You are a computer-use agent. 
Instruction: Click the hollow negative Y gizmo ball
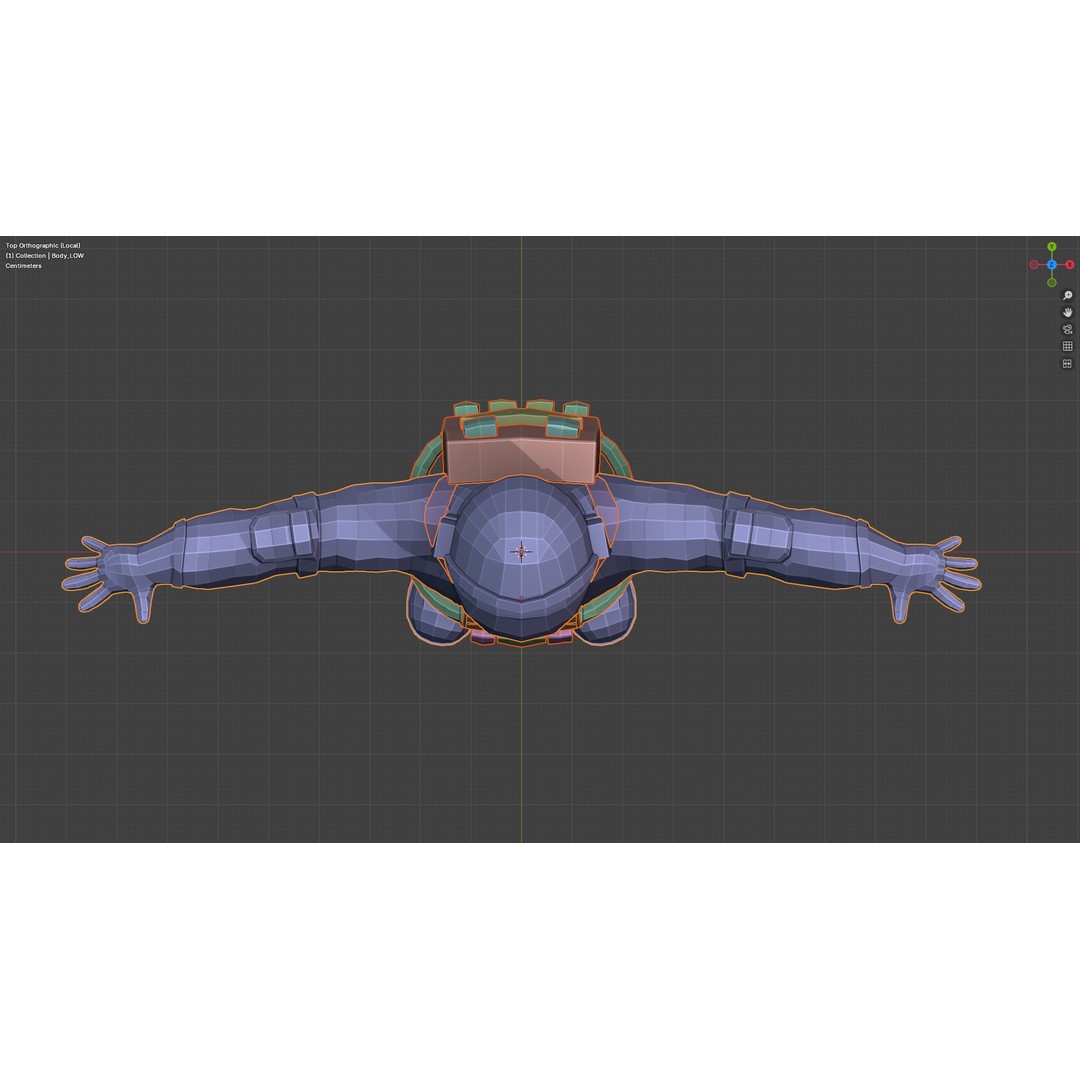1052,282
